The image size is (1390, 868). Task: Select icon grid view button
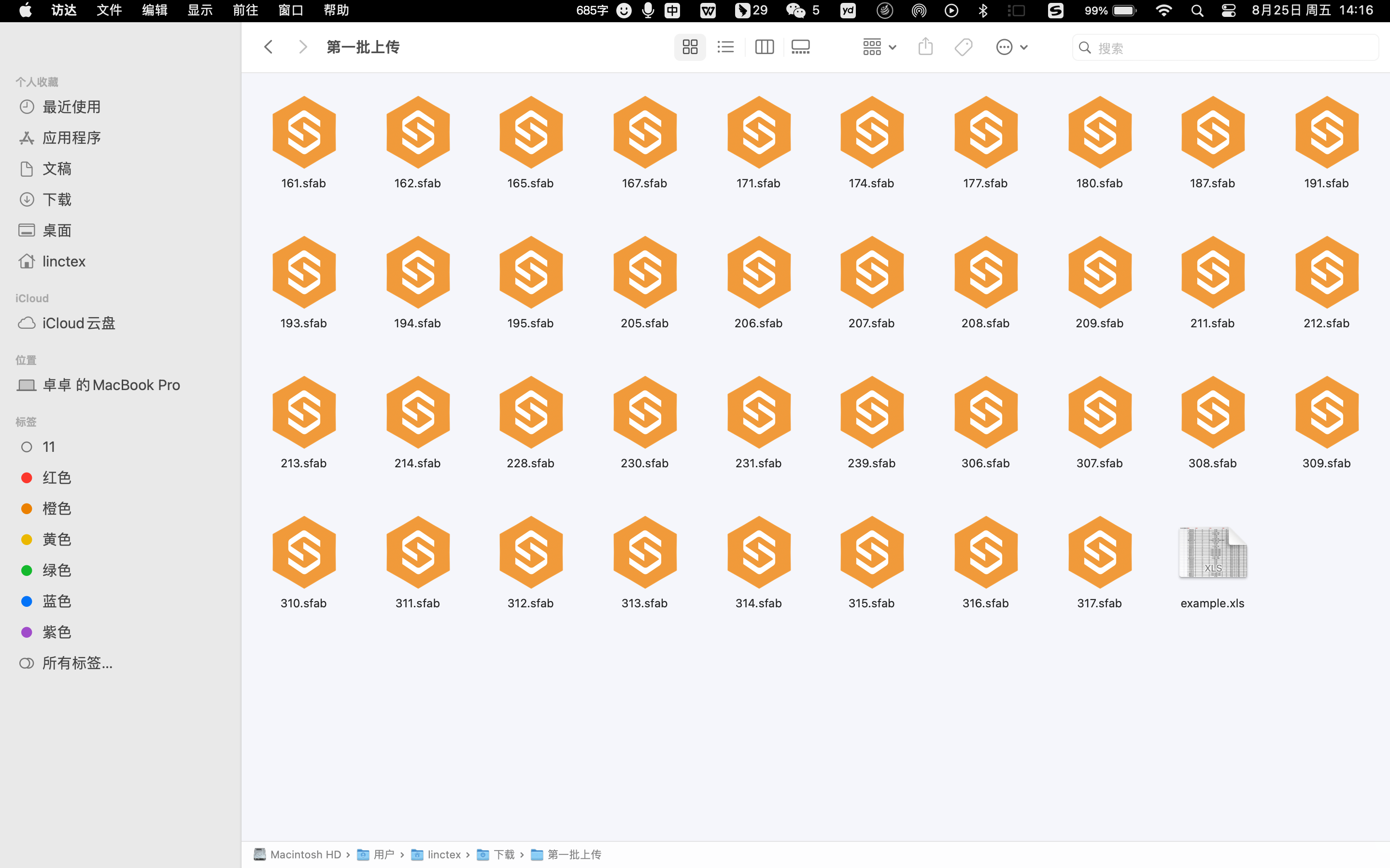[x=690, y=47]
